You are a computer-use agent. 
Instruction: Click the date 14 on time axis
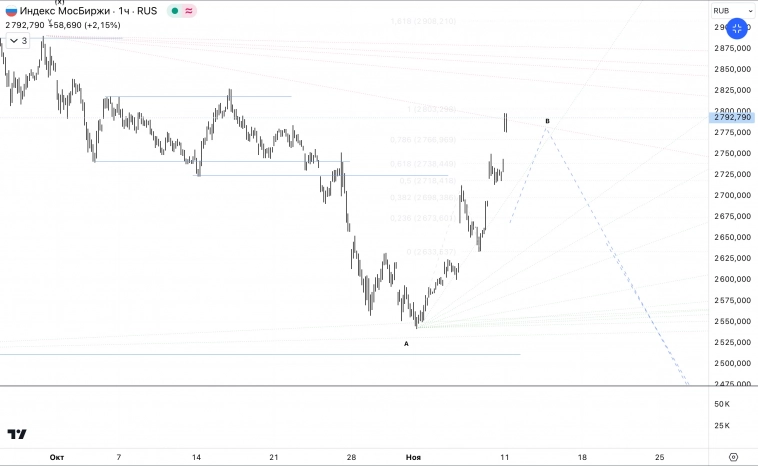[196, 457]
